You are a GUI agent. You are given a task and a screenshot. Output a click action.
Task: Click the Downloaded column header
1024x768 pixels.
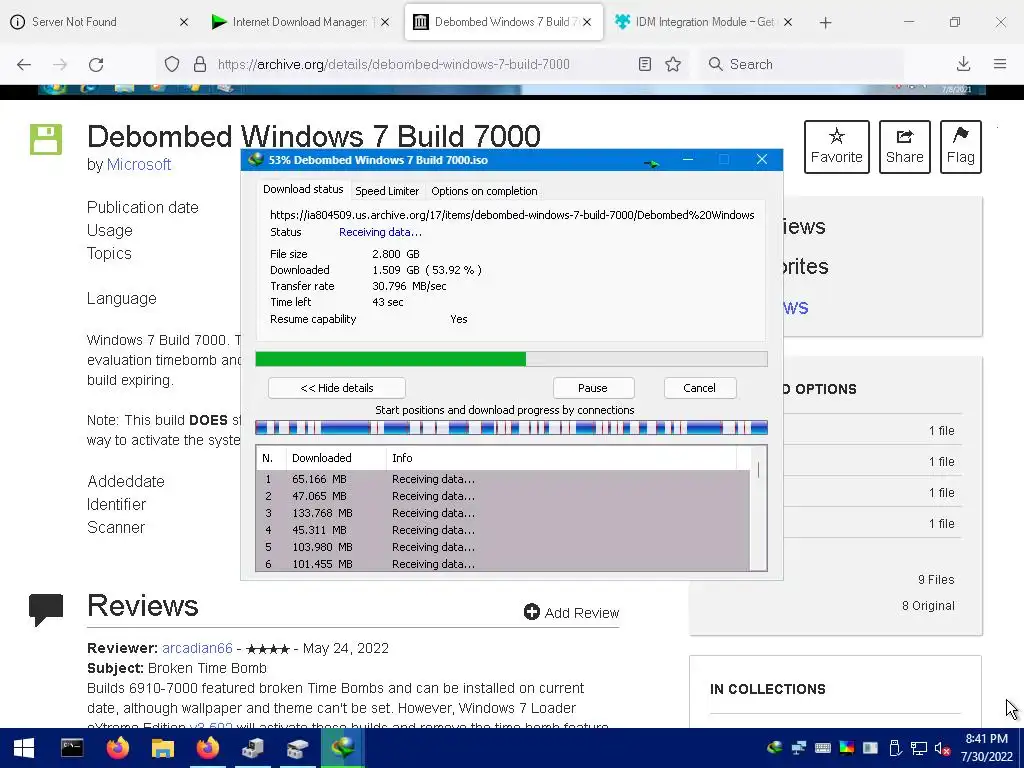[x=336, y=458]
